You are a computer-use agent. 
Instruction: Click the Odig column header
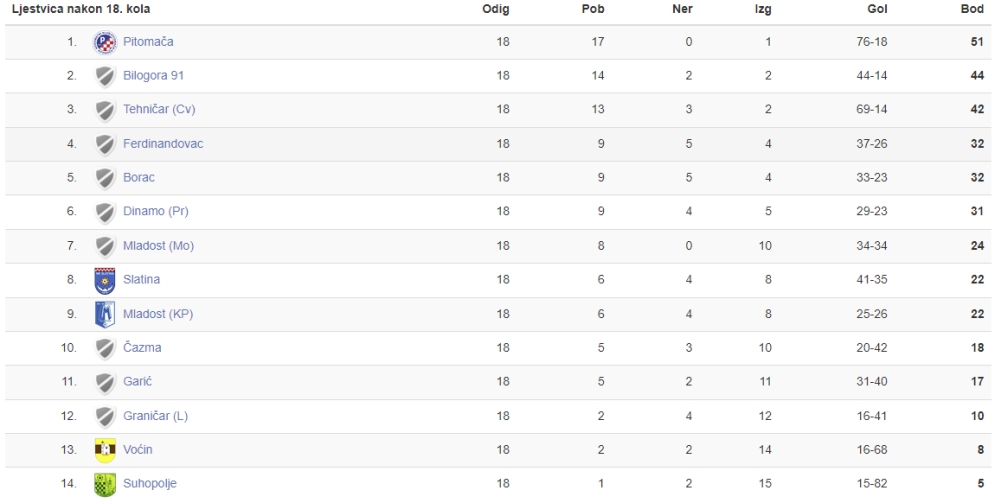(x=495, y=9)
